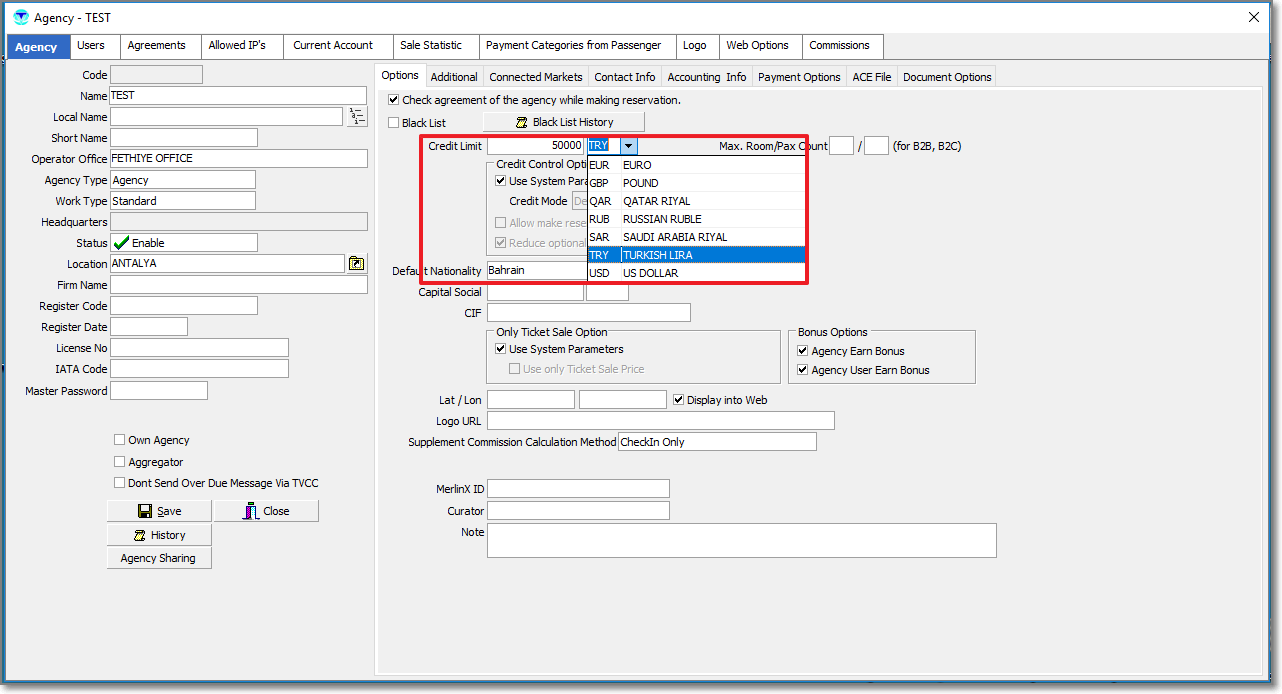This screenshot has width=1282, height=694.
Task: Close the Agency - TEST window
Action: coord(1254,17)
